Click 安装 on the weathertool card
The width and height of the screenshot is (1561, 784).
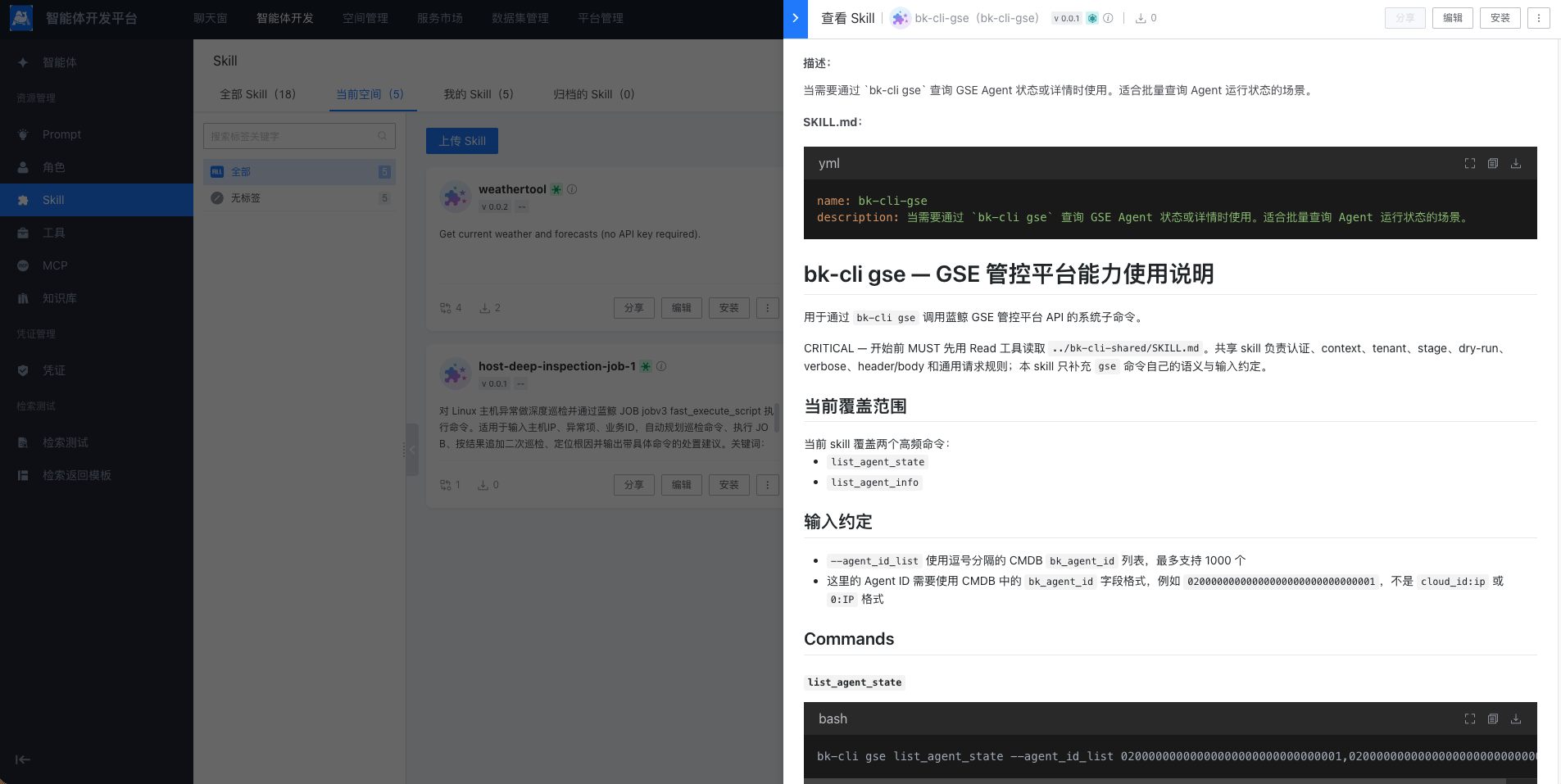coord(729,308)
